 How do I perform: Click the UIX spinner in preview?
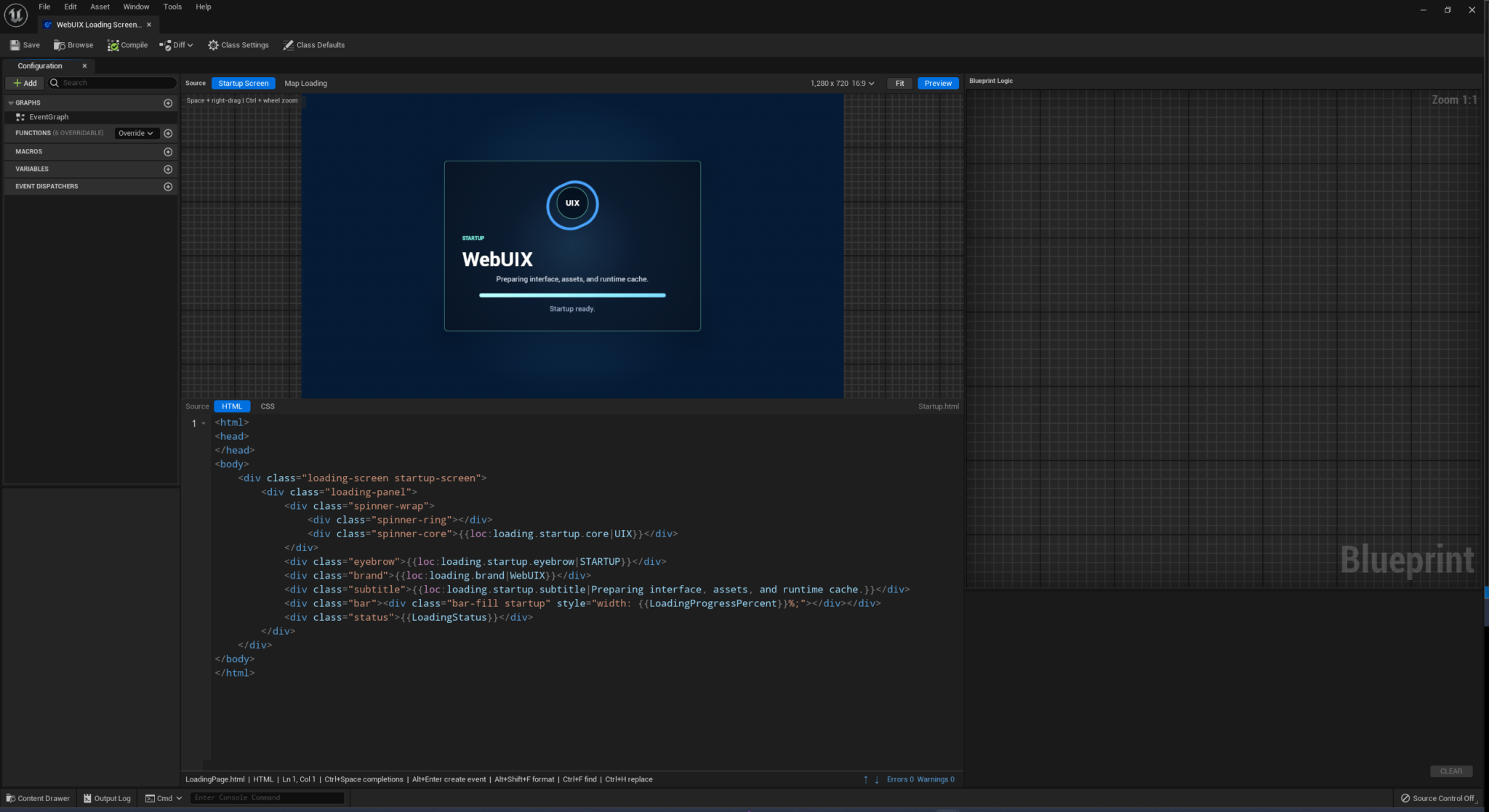pos(572,204)
